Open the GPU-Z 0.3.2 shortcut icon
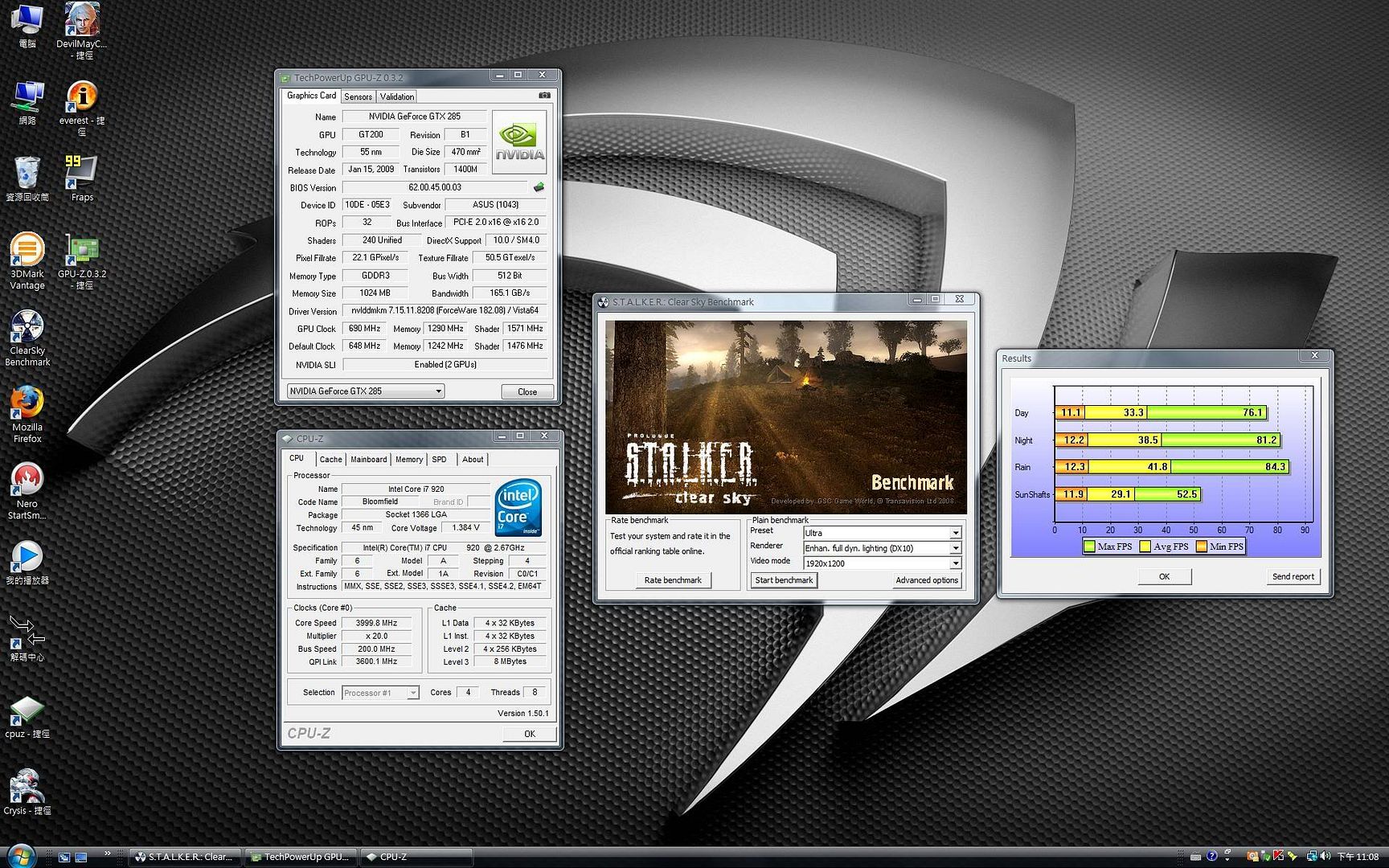The image size is (1389, 868). point(81,262)
